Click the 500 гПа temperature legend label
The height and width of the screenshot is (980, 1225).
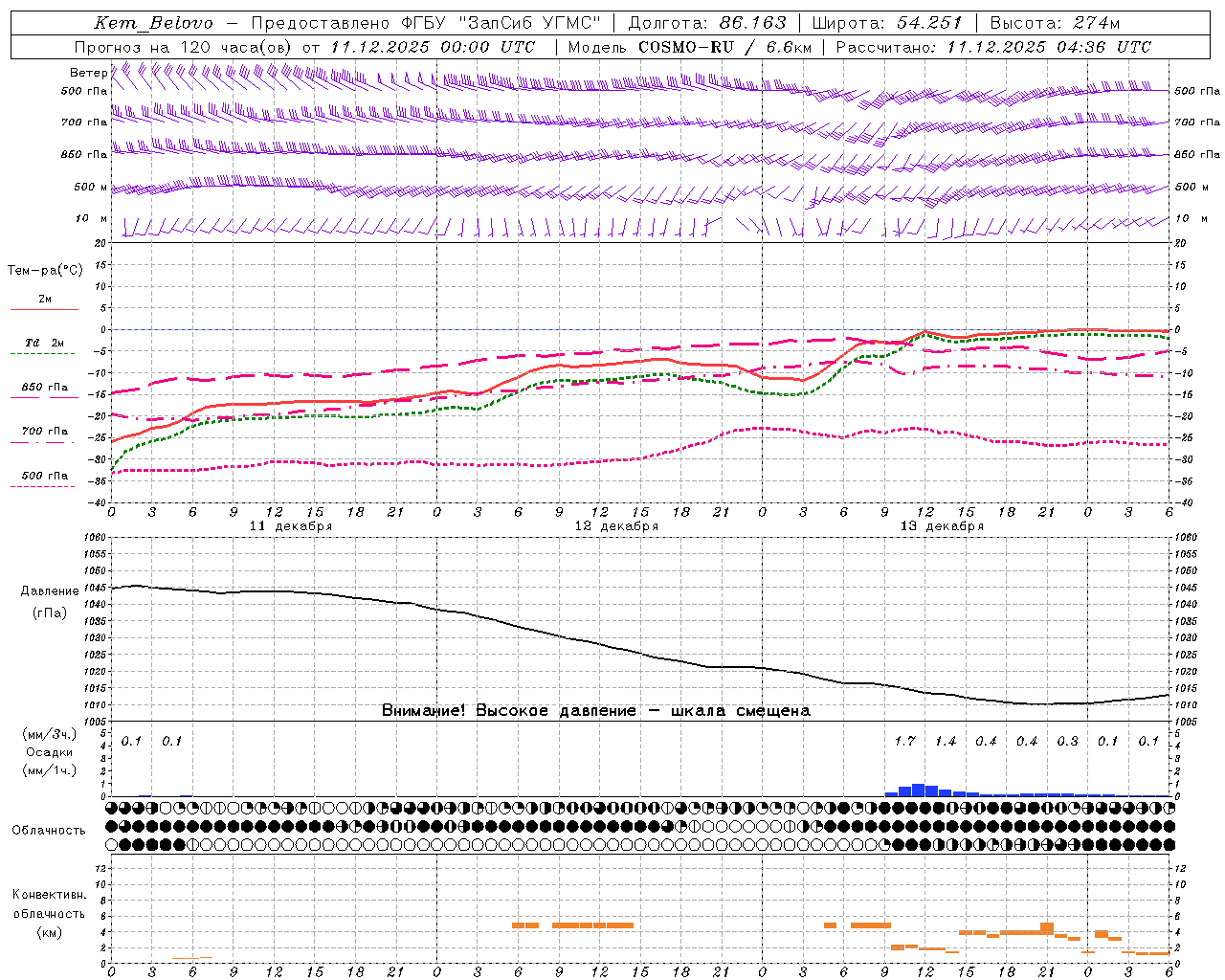coord(45,476)
